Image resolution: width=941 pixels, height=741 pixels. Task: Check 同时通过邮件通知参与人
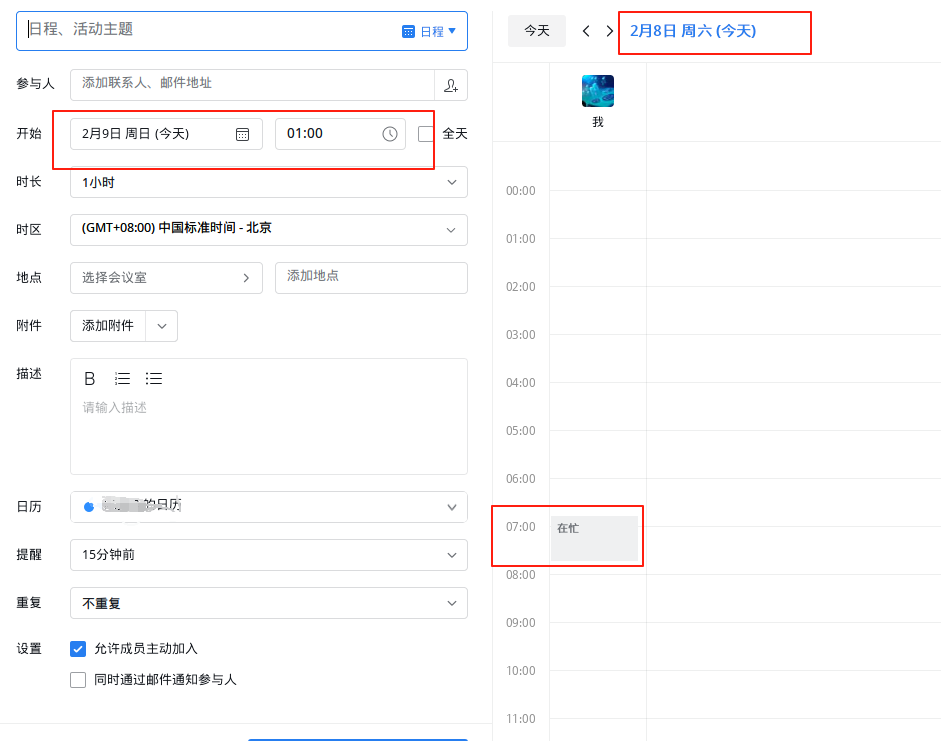pyautogui.click(x=78, y=680)
